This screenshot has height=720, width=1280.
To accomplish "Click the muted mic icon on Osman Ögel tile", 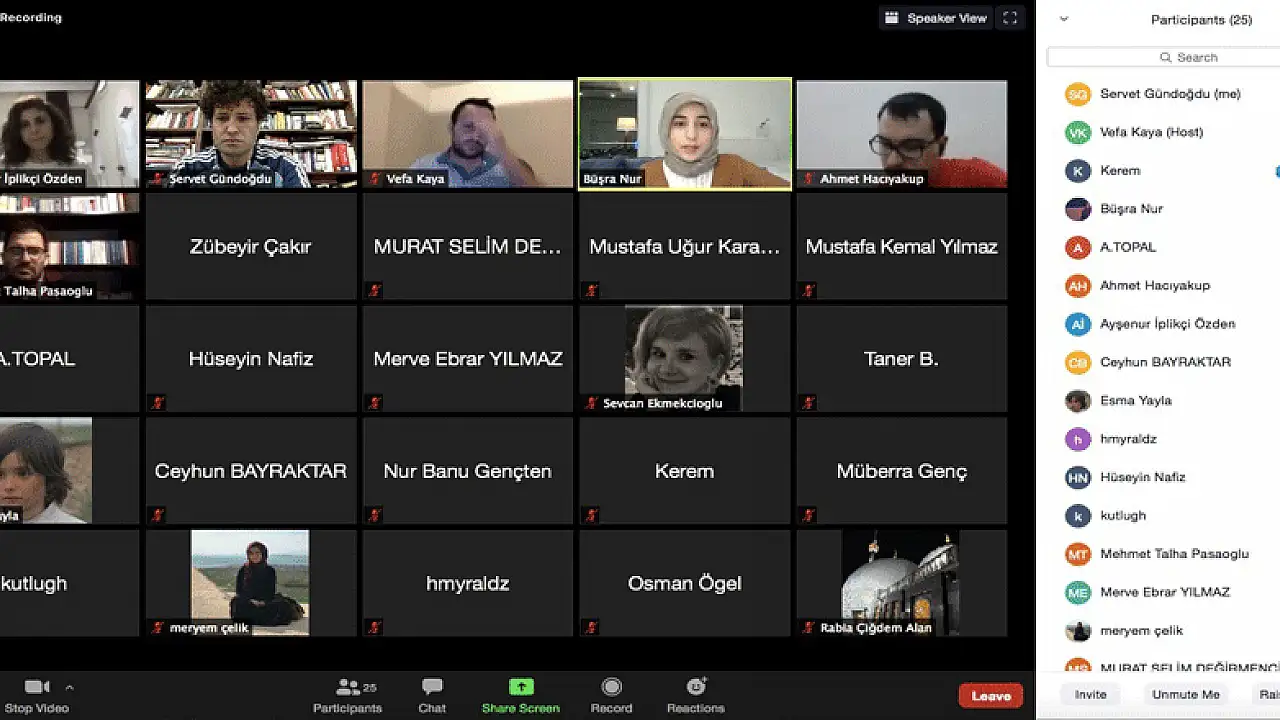I will click(x=591, y=628).
